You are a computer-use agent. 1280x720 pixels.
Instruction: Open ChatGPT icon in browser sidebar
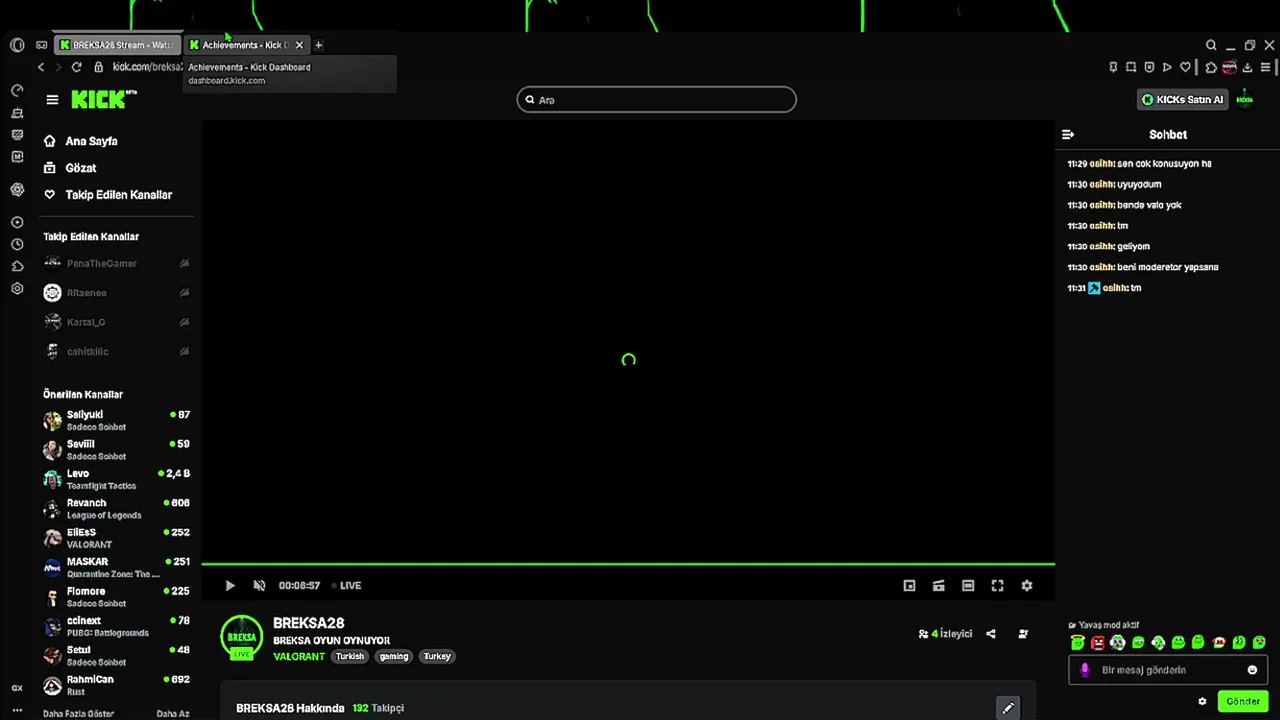click(x=17, y=189)
